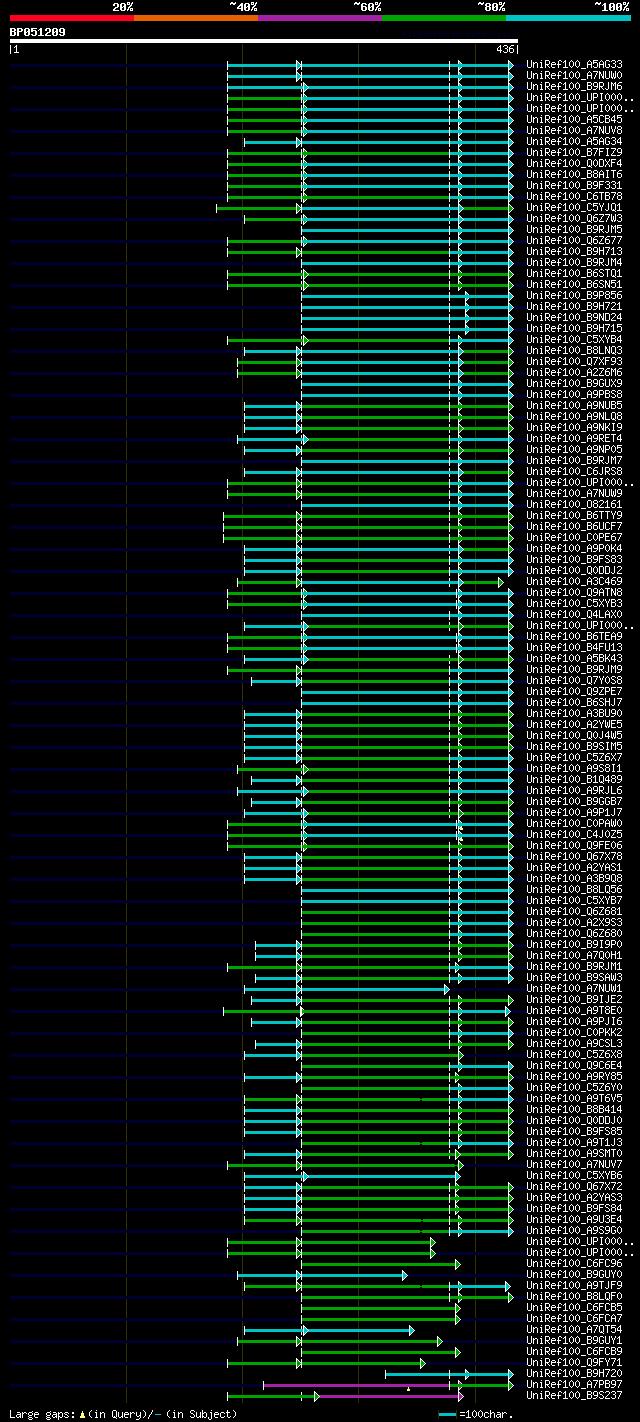Select the UniRef100_B1Q489 label
Image resolution: width=640 pixels, height=1422 pixels.
tap(573, 779)
